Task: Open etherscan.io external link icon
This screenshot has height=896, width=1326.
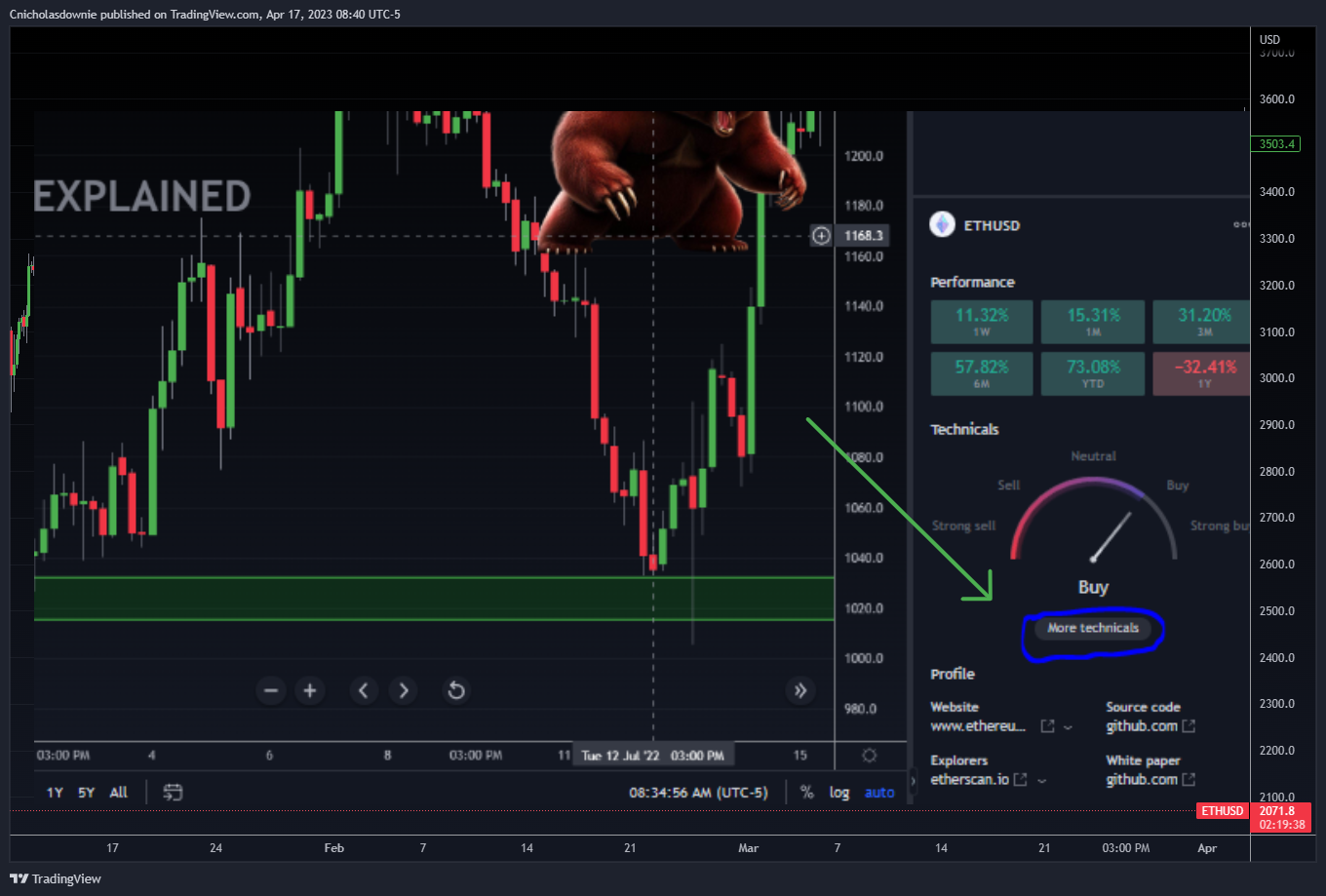Action: click(1020, 780)
